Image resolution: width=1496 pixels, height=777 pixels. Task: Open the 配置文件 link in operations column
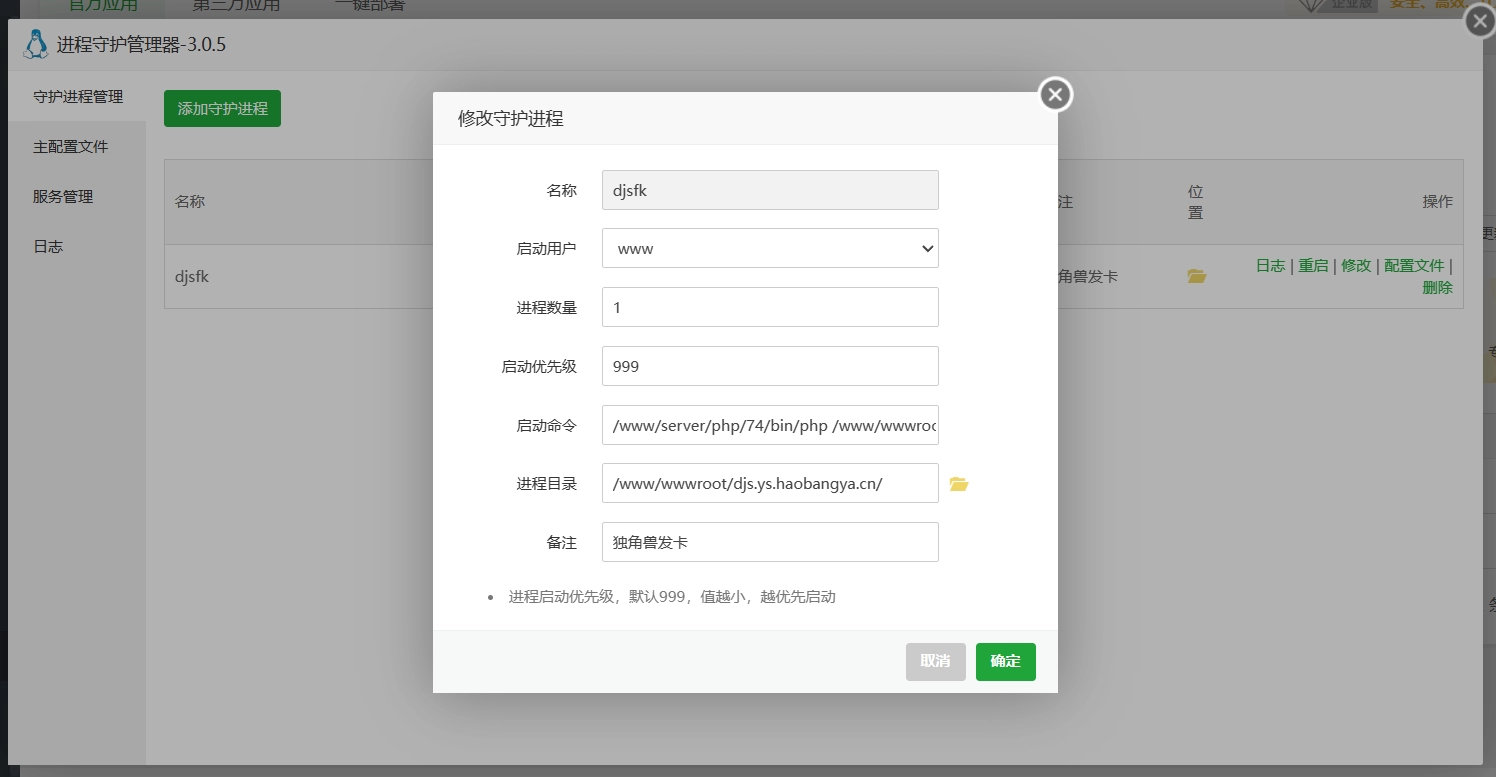tap(1414, 265)
